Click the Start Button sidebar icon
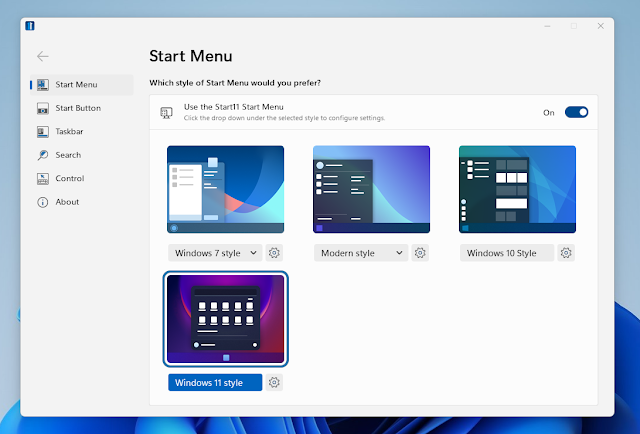640x434 pixels. coord(43,108)
